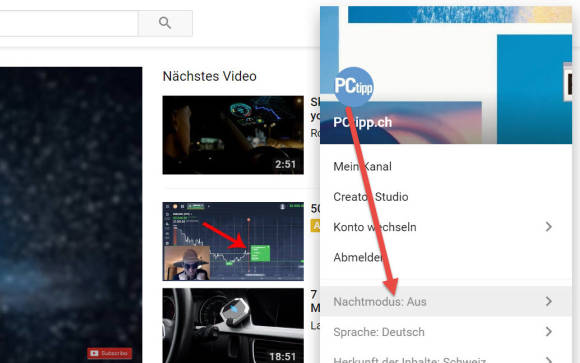This screenshot has height=363, width=580.
Task: Open Nachtmodus submenu via its chevron
Action: (549, 302)
